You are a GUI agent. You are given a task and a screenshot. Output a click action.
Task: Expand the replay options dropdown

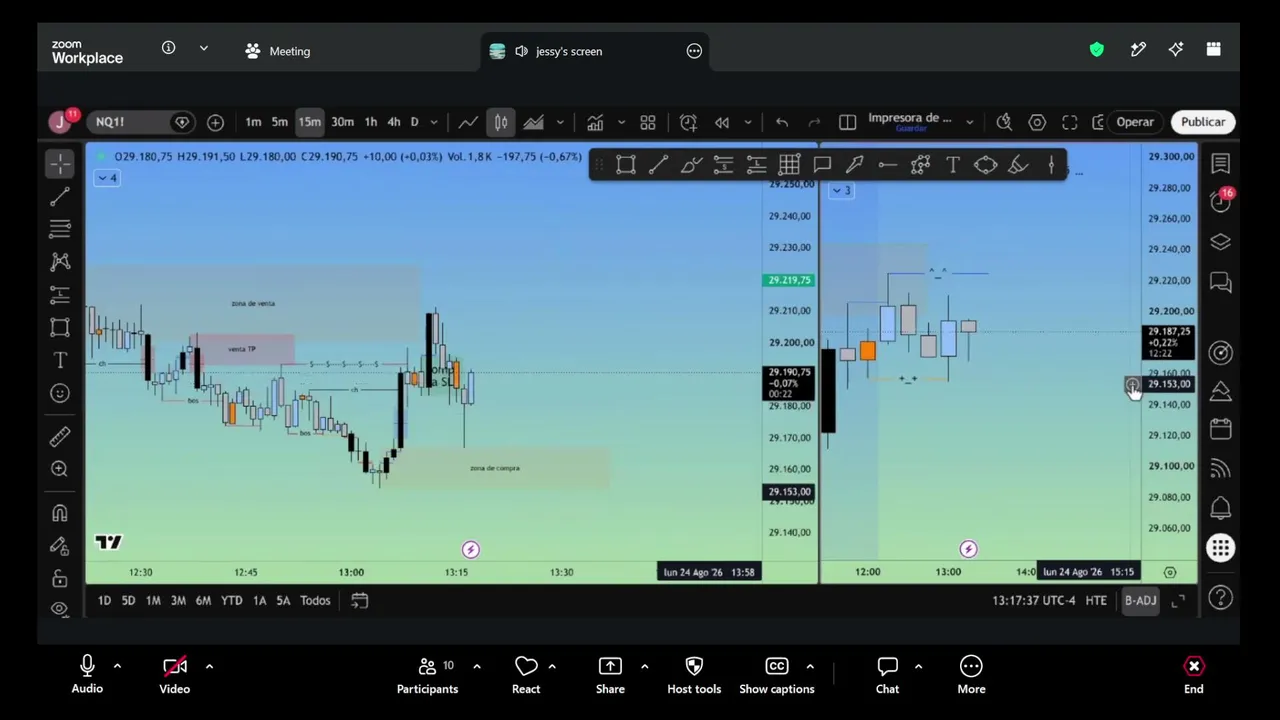coord(748,122)
